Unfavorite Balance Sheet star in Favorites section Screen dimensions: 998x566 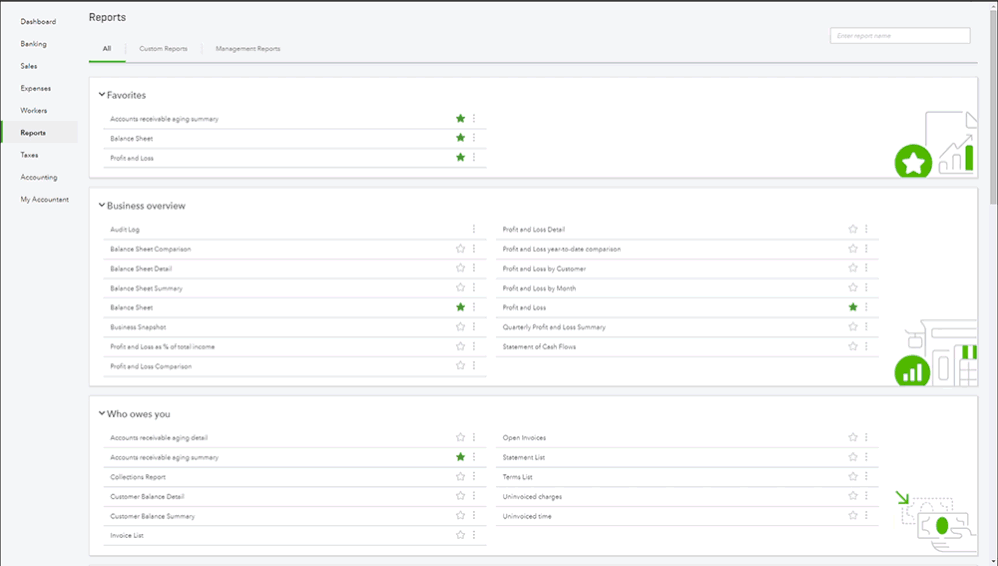click(460, 138)
